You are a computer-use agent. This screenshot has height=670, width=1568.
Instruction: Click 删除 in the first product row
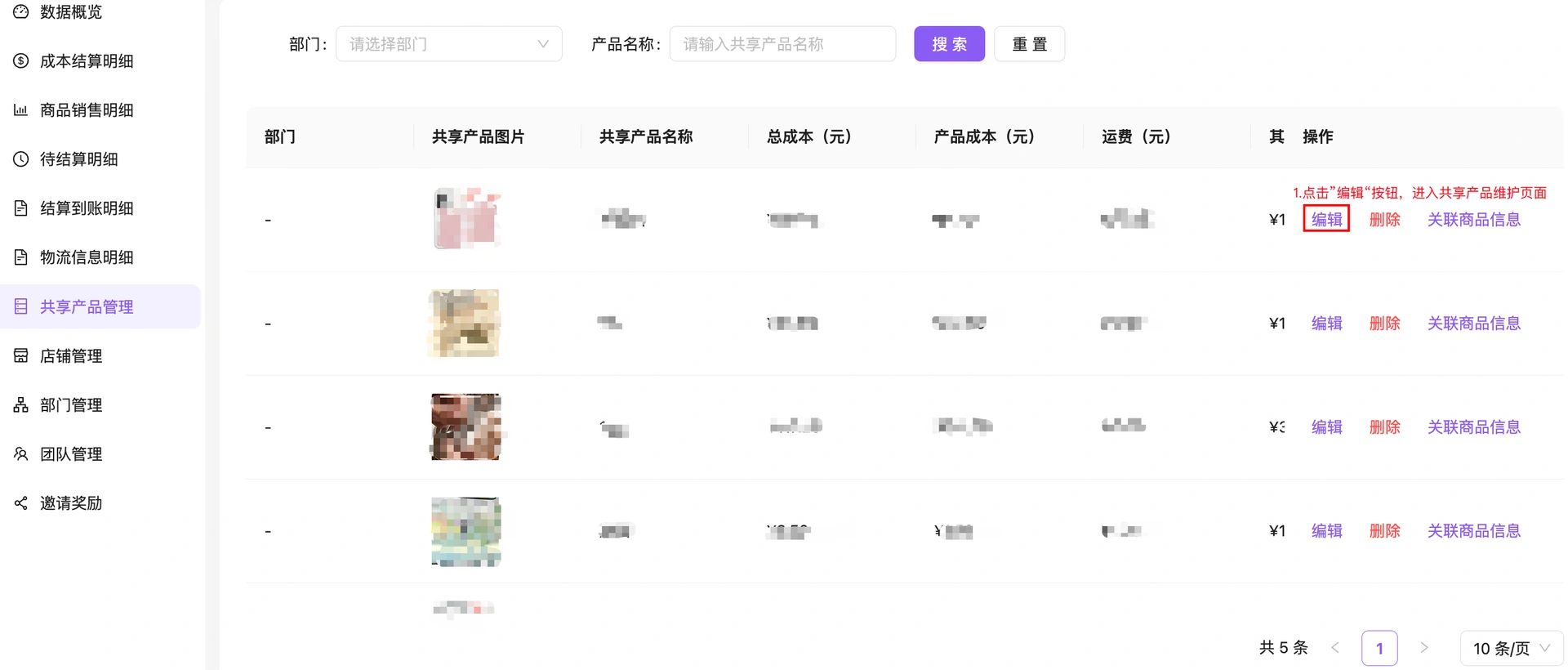coord(1384,219)
